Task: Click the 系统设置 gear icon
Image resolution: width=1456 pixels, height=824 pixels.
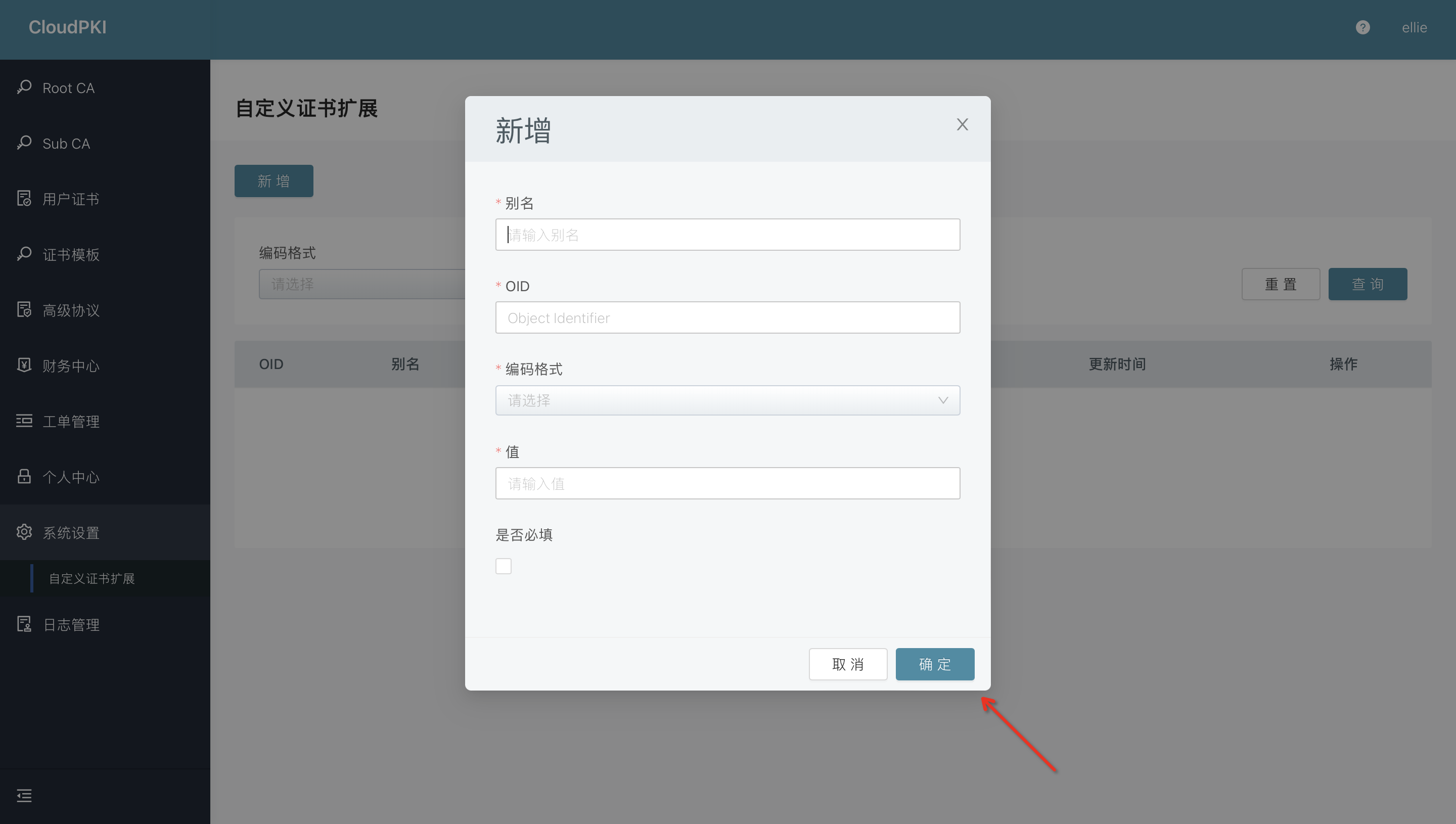Action: pyautogui.click(x=24, y=532)
